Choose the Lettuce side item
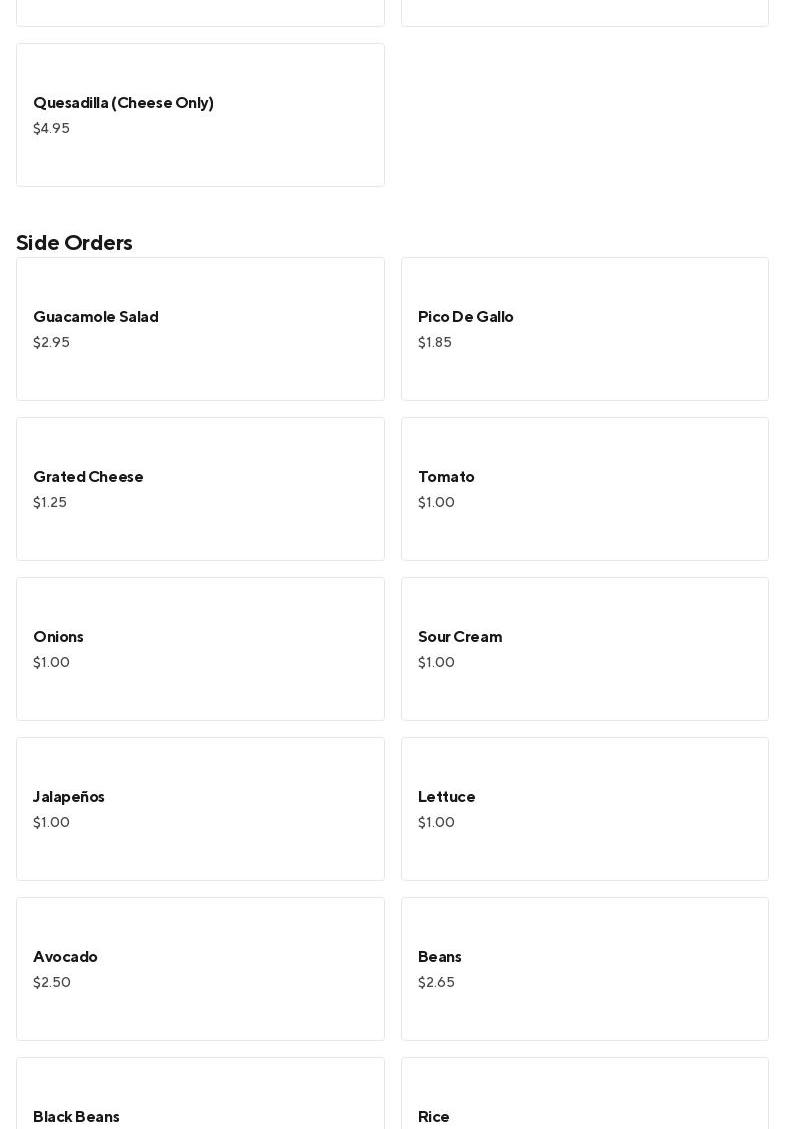This screenshot has height=1129, width=785. click(x=584, y=809)
